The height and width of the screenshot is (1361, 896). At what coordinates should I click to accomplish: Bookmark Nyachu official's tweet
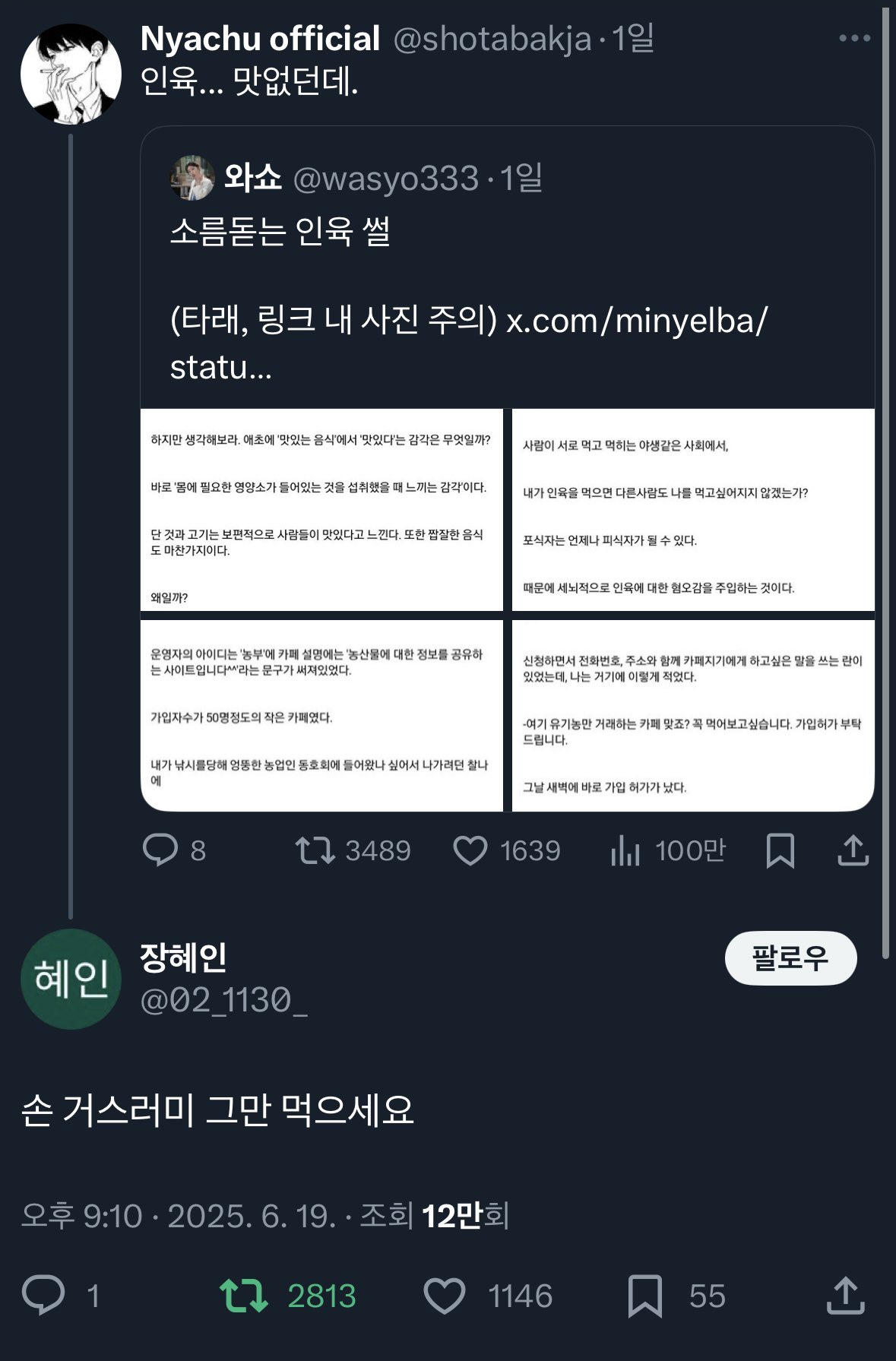click(x=780, y=850)
